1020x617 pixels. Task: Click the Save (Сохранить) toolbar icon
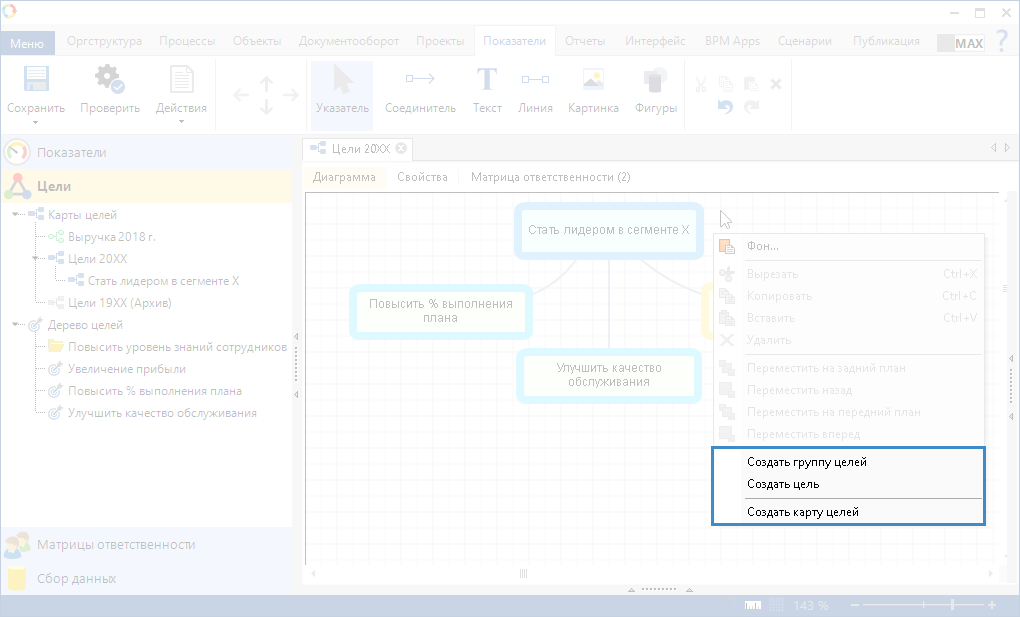click(36, 81)
